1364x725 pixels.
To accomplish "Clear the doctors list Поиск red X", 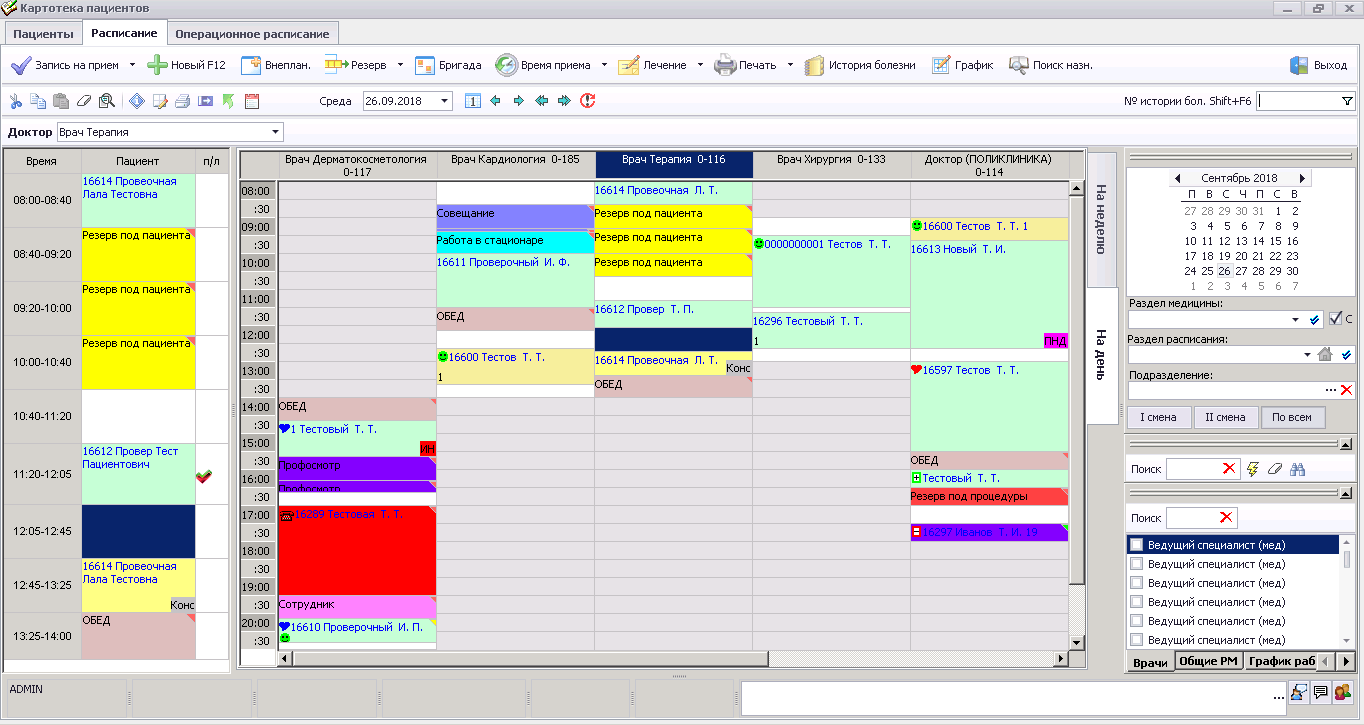I will click(x=1226, y=518).
